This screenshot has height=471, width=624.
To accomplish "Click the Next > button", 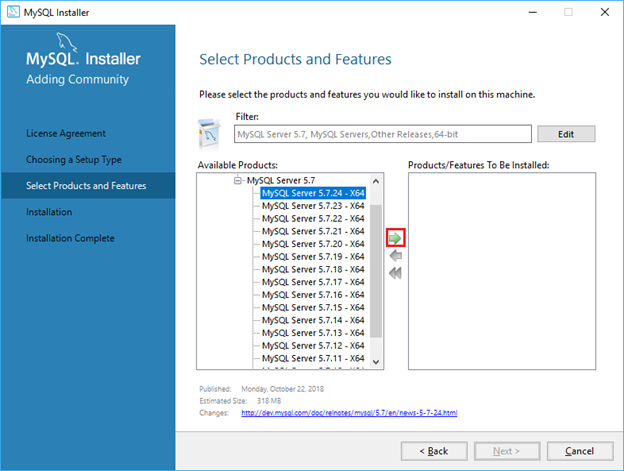I will coord(507,451).
